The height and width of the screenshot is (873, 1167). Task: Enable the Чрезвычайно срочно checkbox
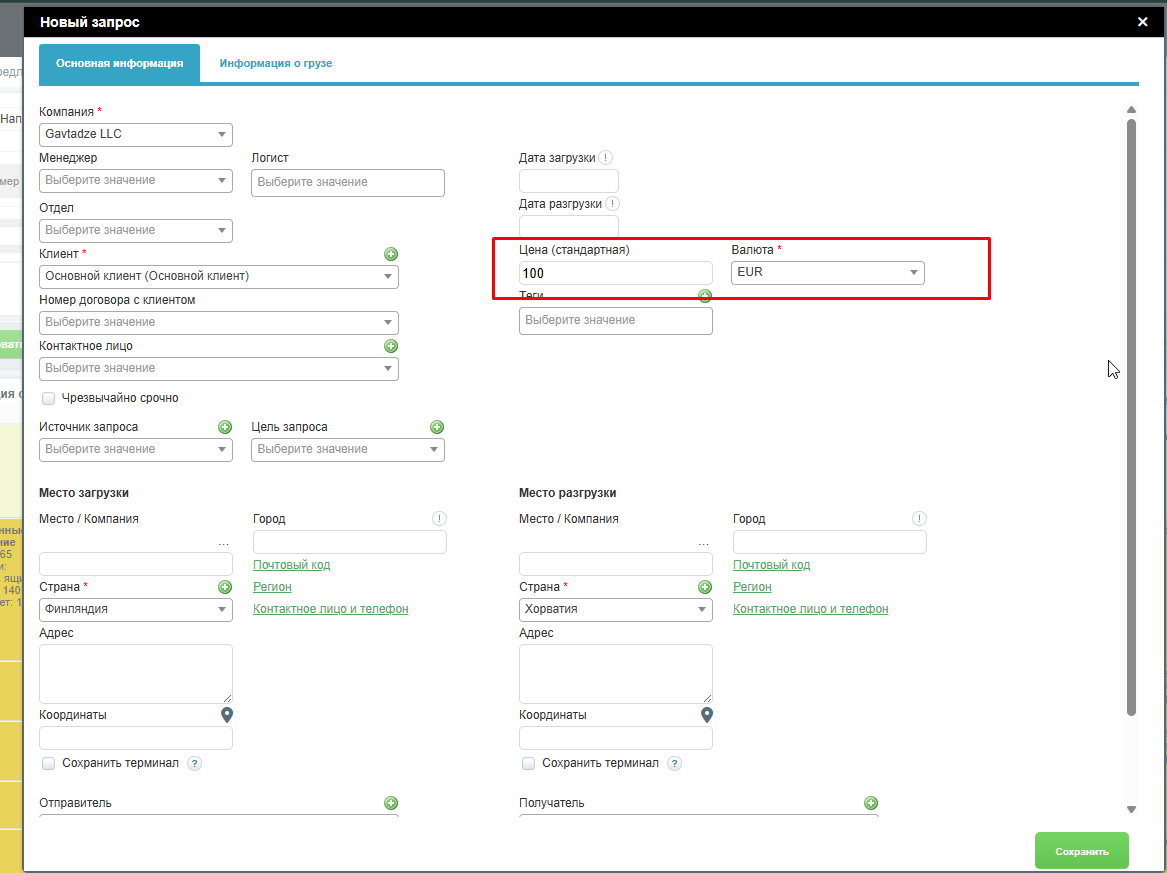49,398
